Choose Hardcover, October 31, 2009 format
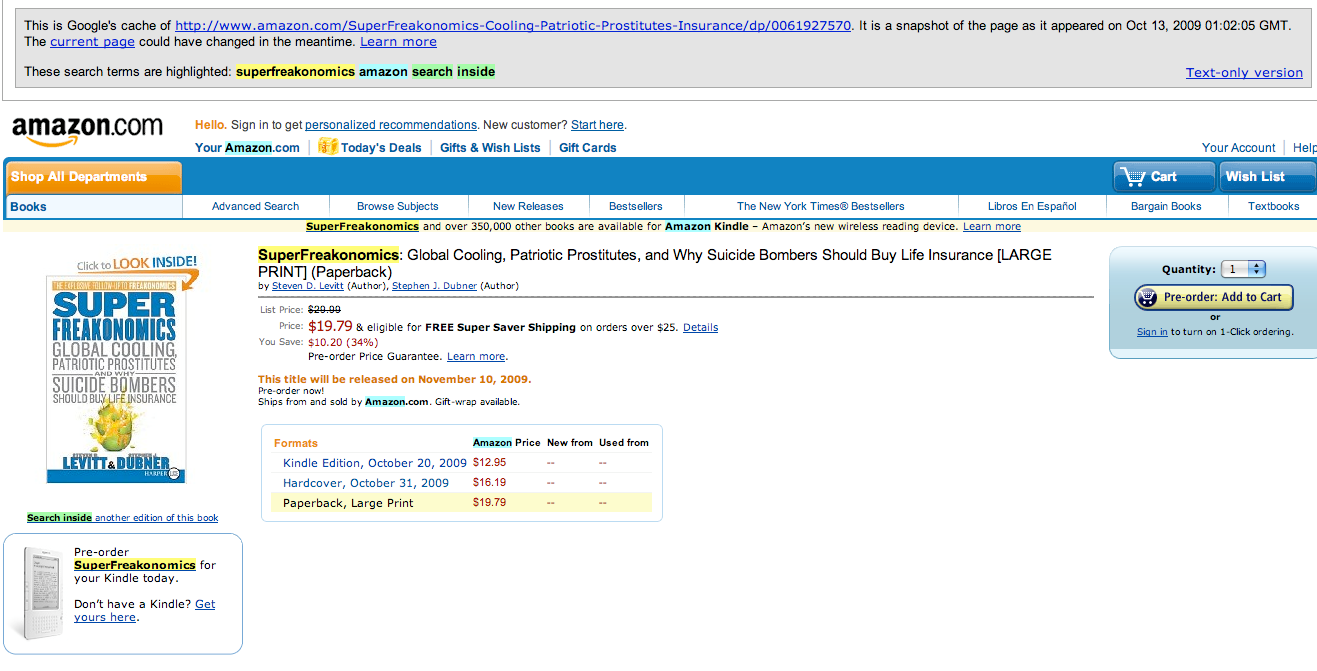The image size is (1317, 671). (x=366, y=483)
